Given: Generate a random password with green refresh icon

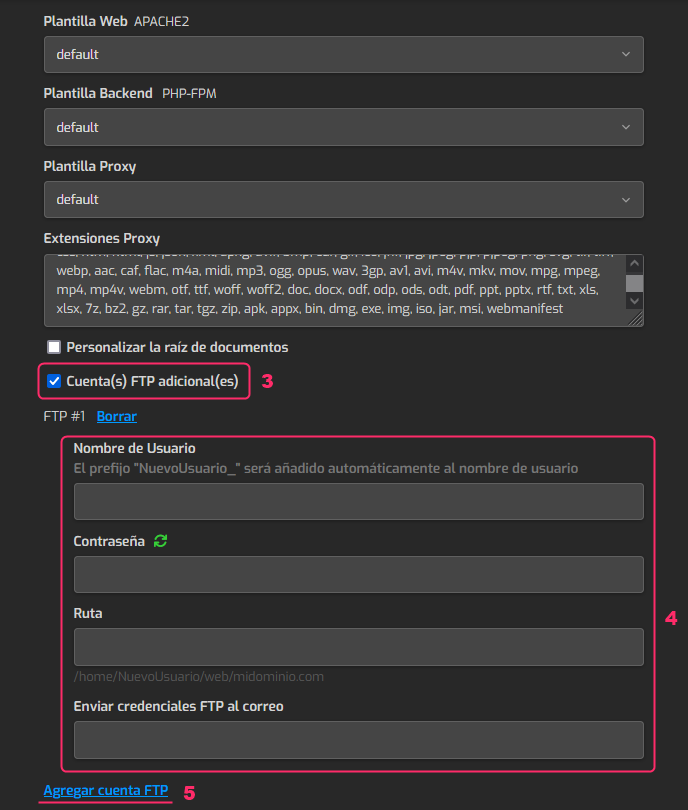Looking at the screenshot, I should pos(160,541).
